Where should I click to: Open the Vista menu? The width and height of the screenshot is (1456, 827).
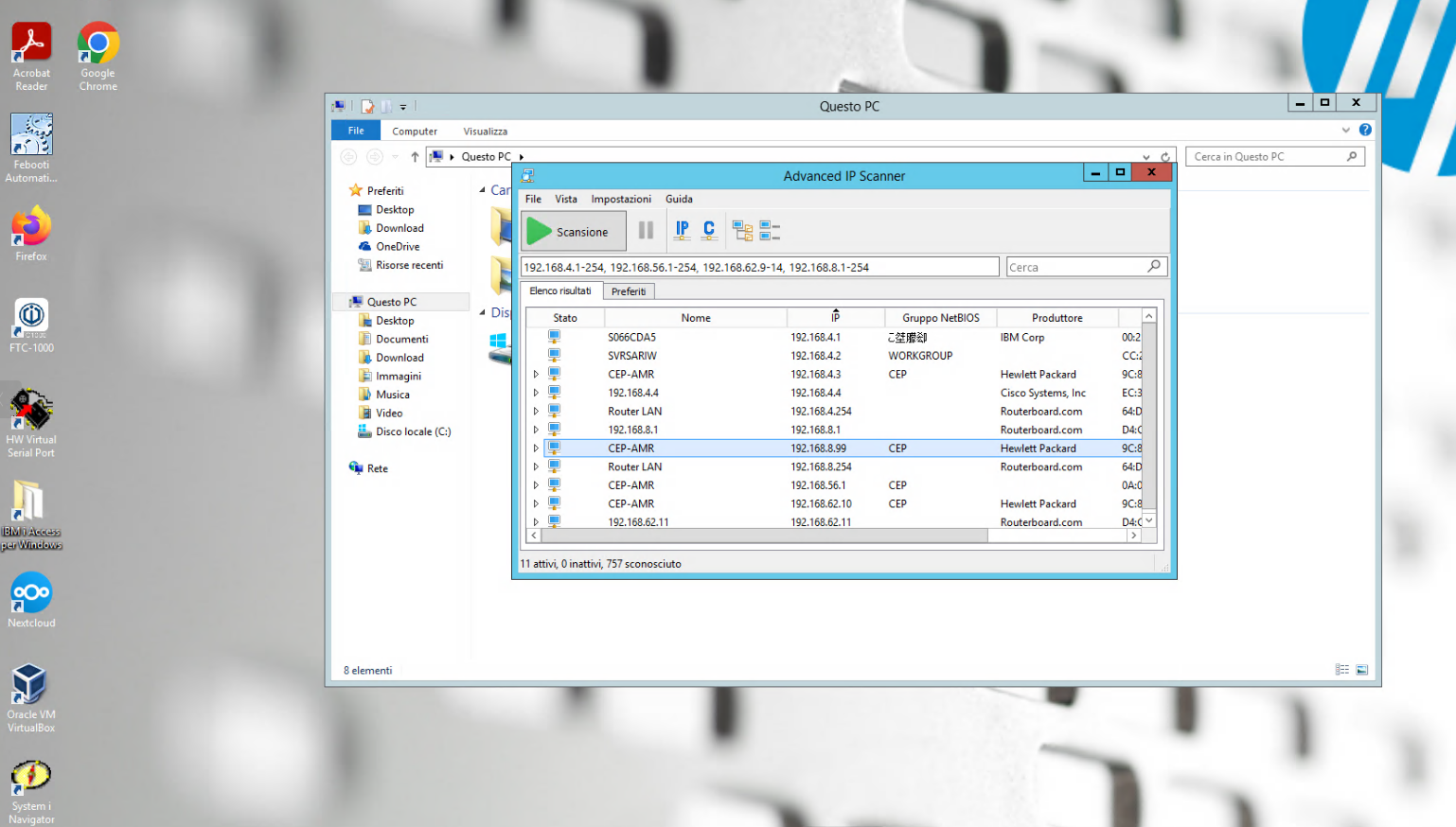(566, 200)
